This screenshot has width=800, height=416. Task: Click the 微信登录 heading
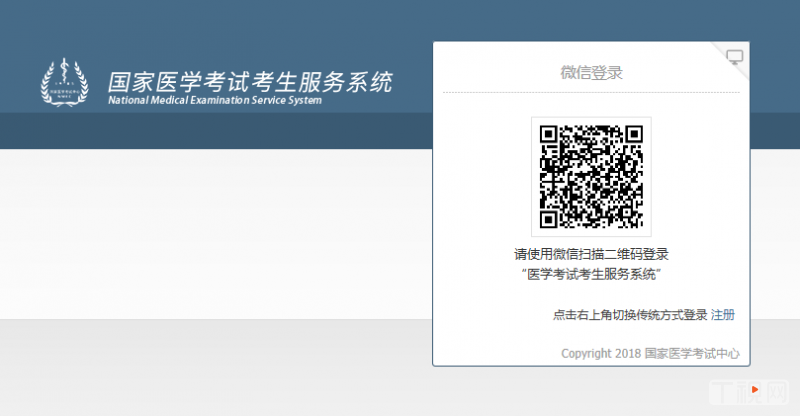(x=591, y=72)
